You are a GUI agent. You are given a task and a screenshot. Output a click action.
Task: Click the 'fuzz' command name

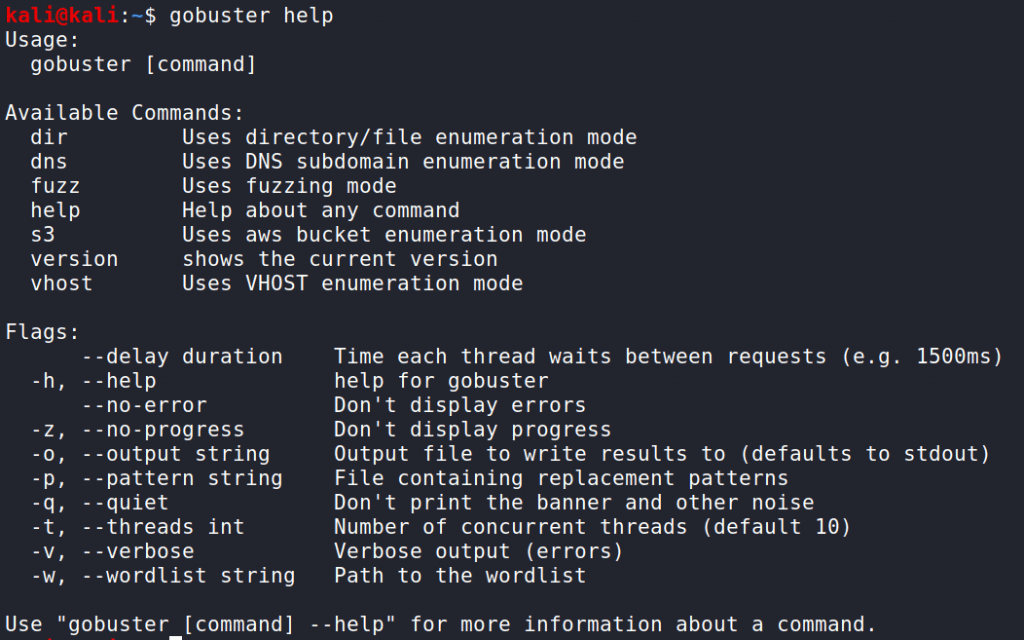point(56,186)
